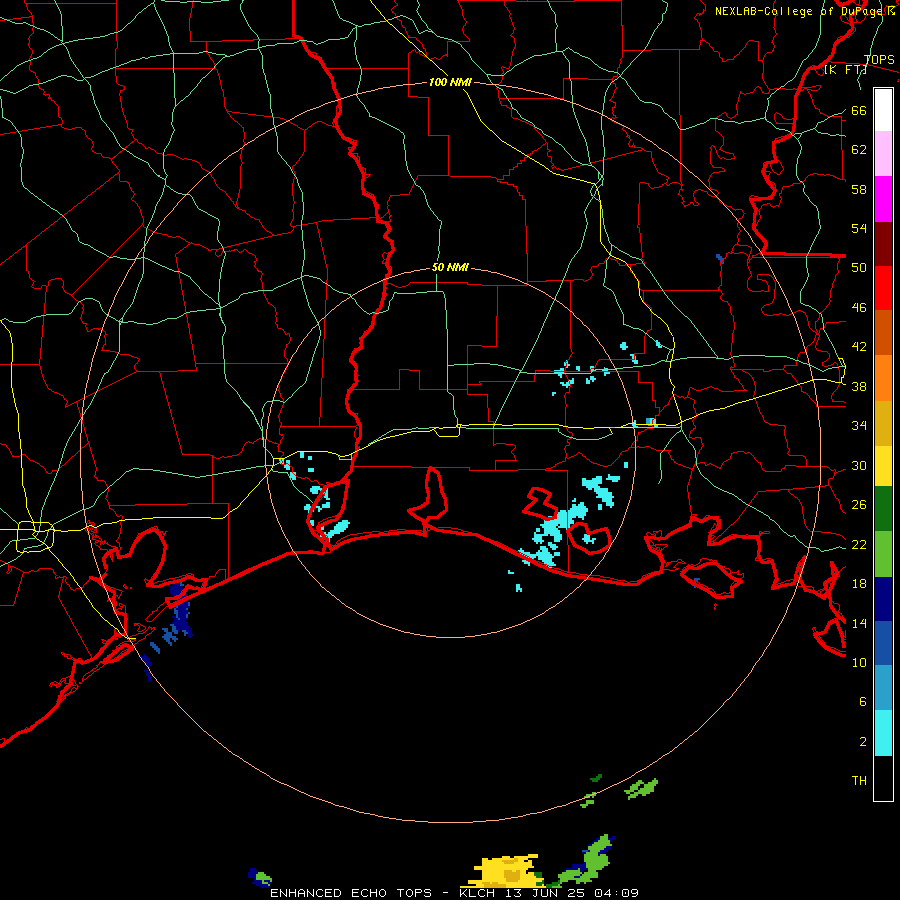Screen dimensions: 900x900
Task: Select the black TH legend swatch
Action: click(883, 778)
